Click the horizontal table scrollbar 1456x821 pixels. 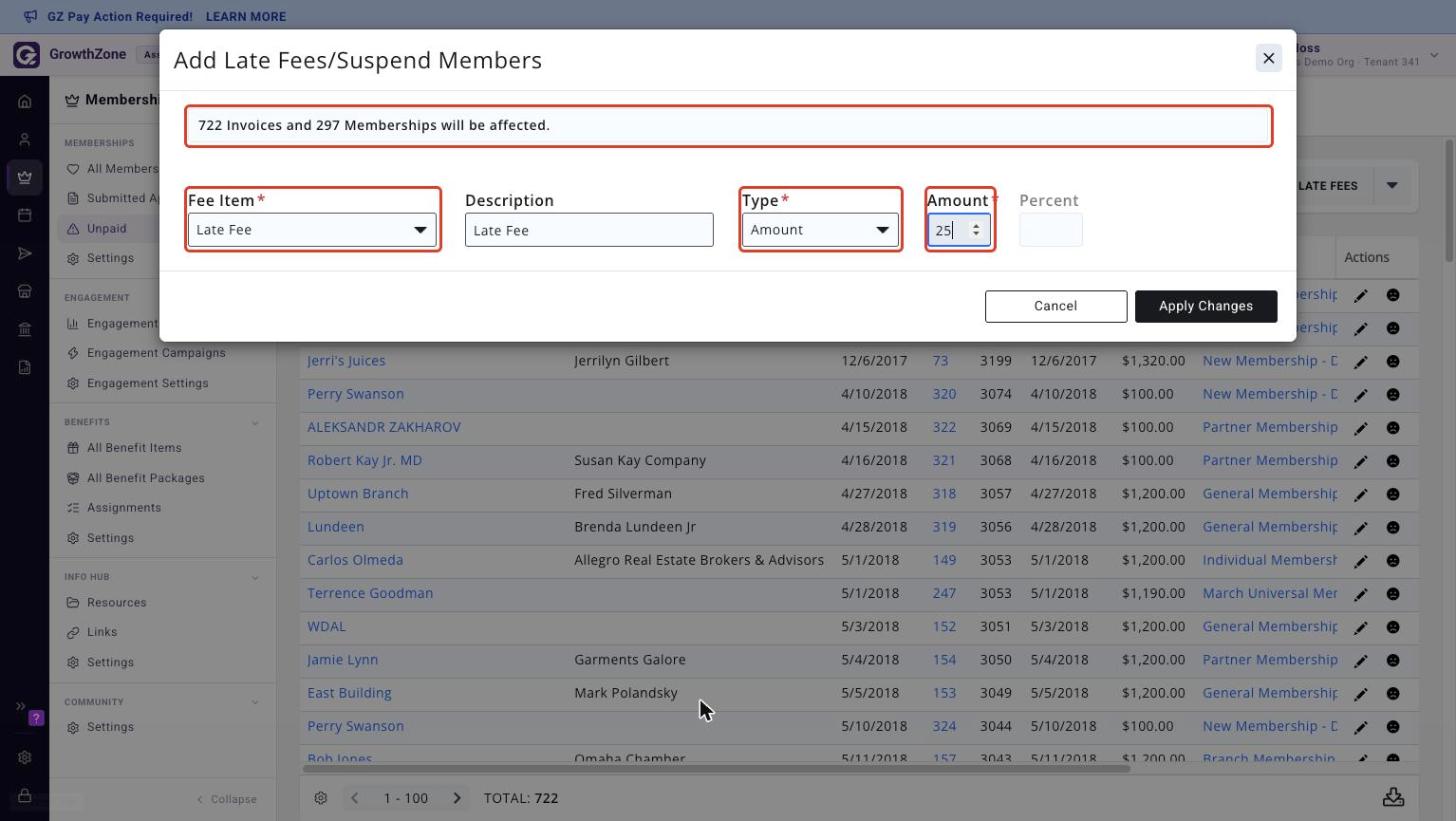point(716,768)
